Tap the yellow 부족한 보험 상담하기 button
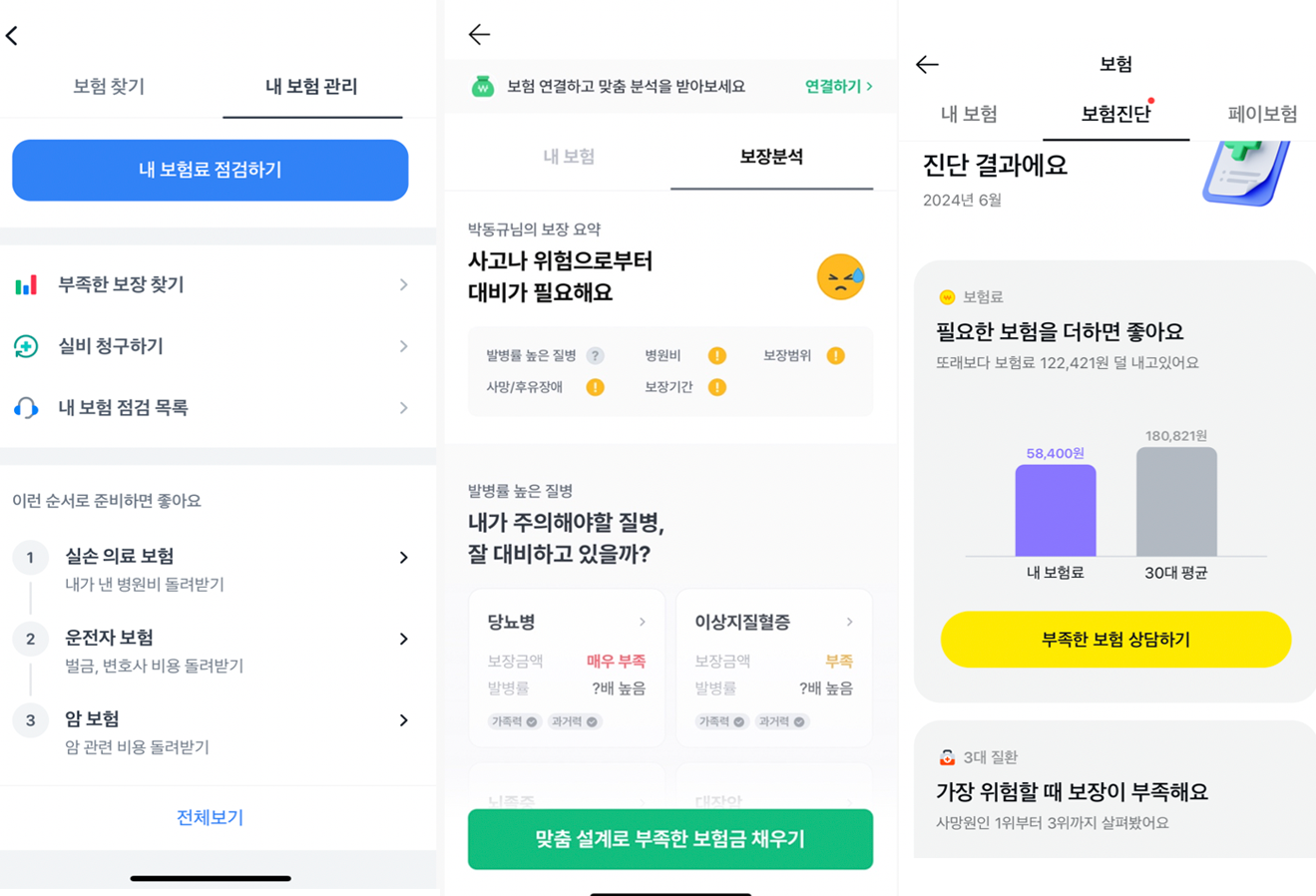 pos(1114,639)
